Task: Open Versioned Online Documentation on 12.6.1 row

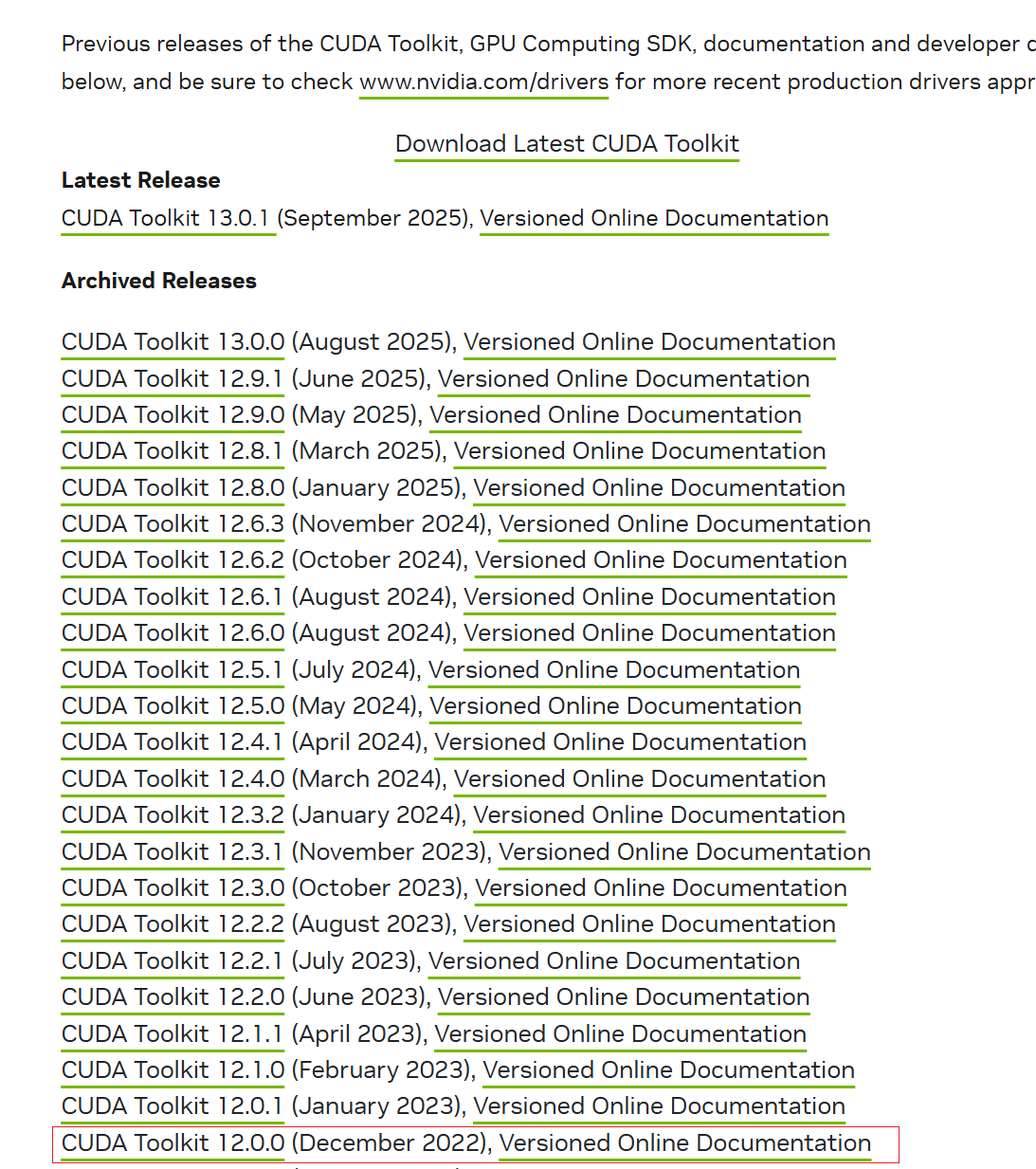Action: [649, 597]
